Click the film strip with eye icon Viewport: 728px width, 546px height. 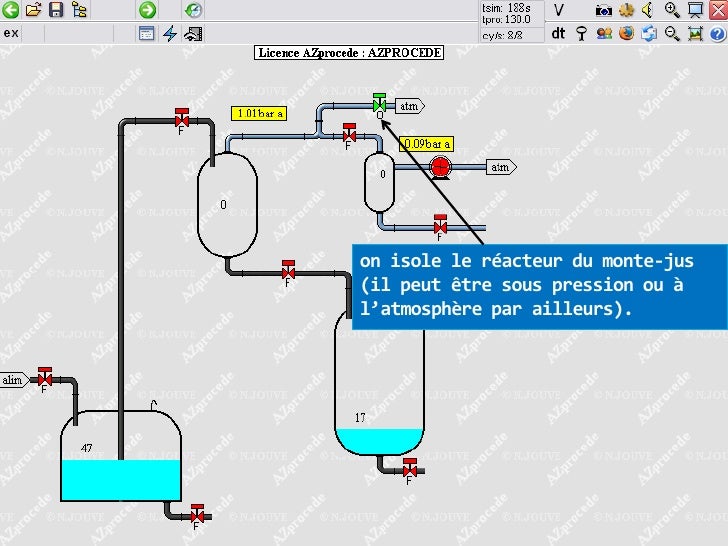click(x=193, y=33)
